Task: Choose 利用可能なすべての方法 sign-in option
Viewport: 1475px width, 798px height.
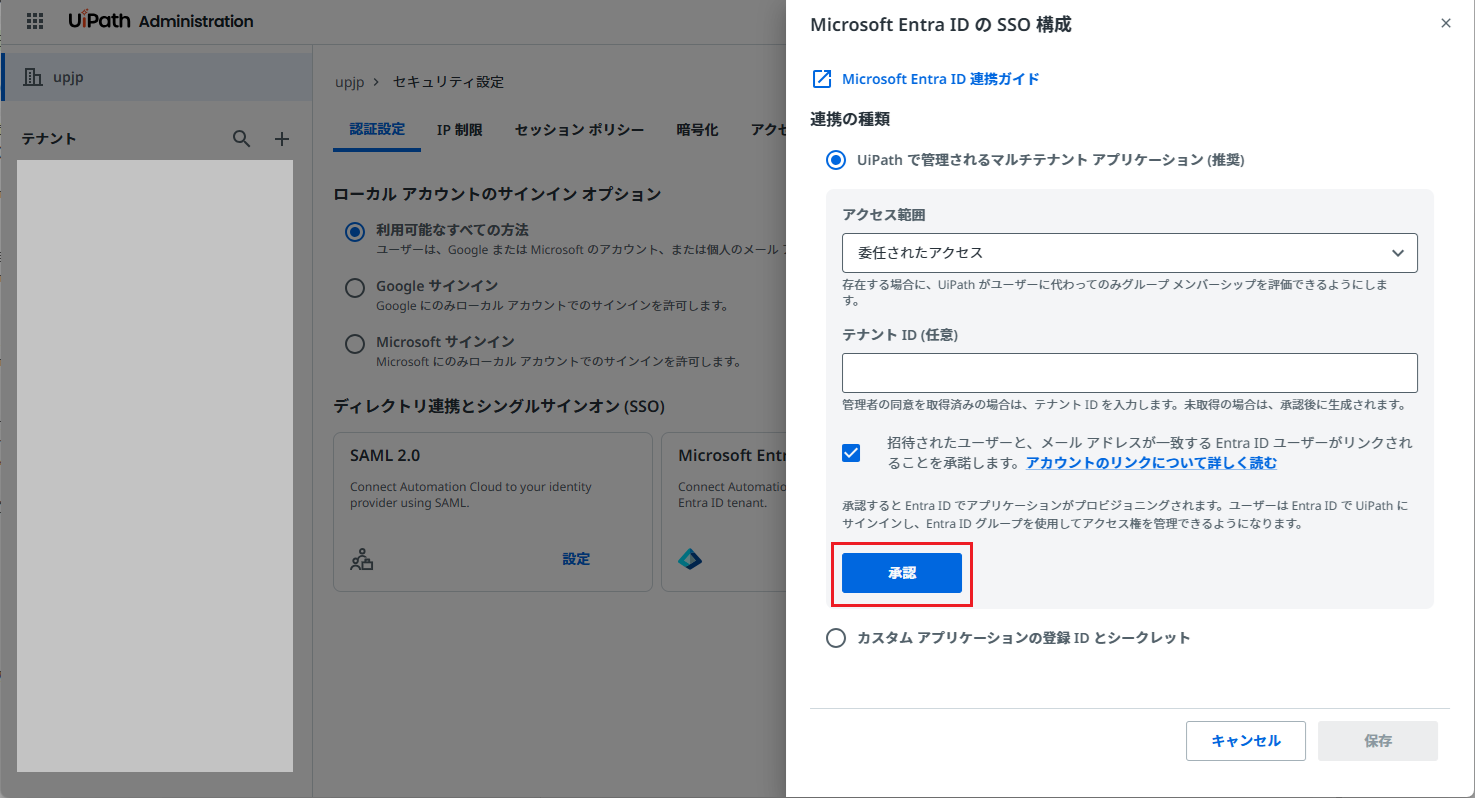Action: click(x=355, y=232)
